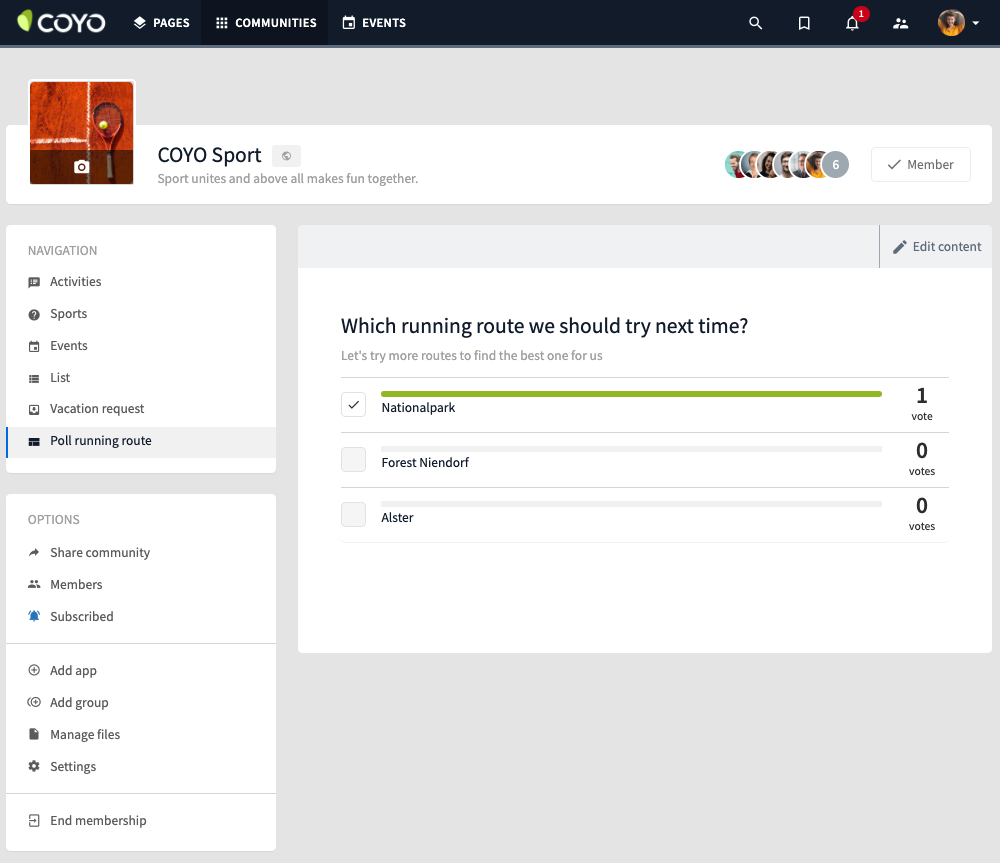This screenshot has width=1000, height=863.
Task: Click the Subscribed bell icon
Action: pos(34,616)
